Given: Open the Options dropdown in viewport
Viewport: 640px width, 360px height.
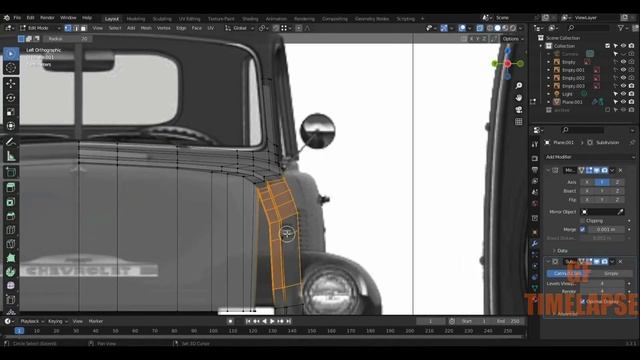Looking at the screenshot, I should coord(513,39).
